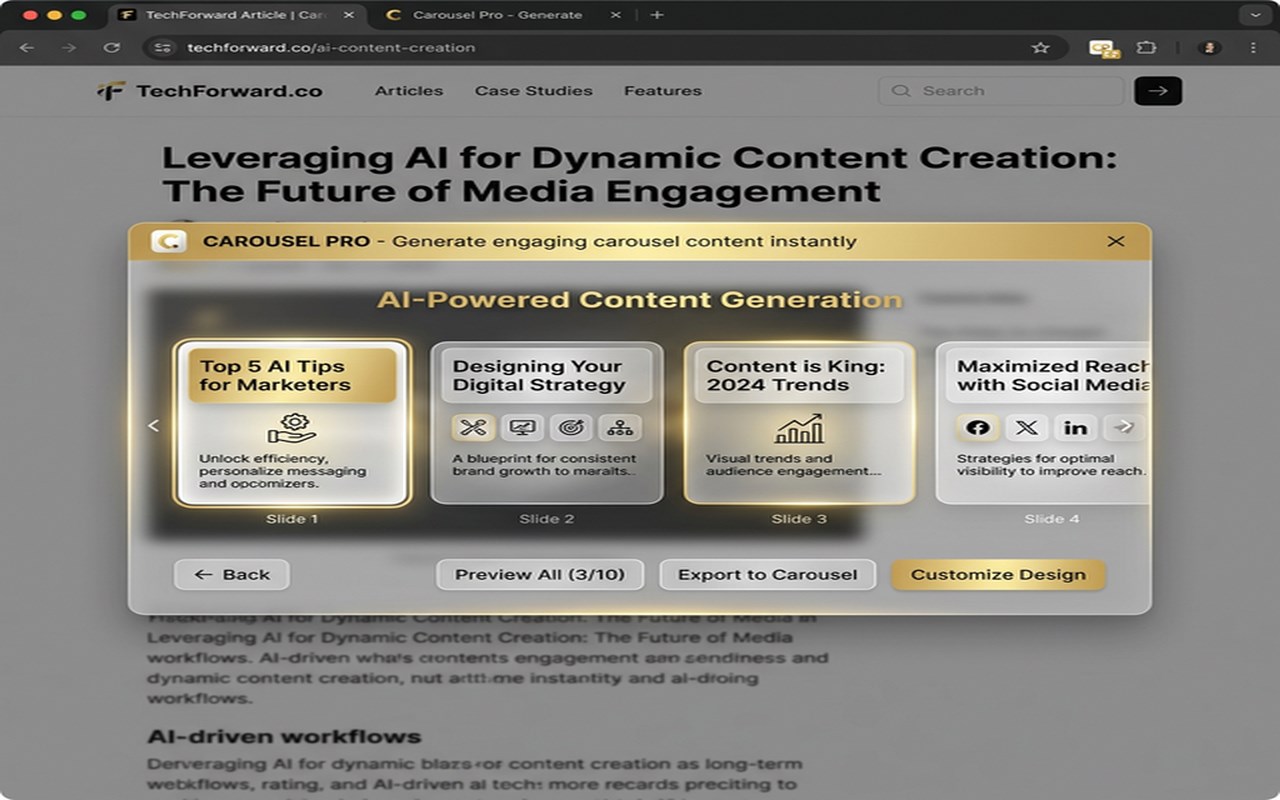Click the LinkedIn icon on Slide 4
Screen dimensions: 1280x800
[1076, 428]
